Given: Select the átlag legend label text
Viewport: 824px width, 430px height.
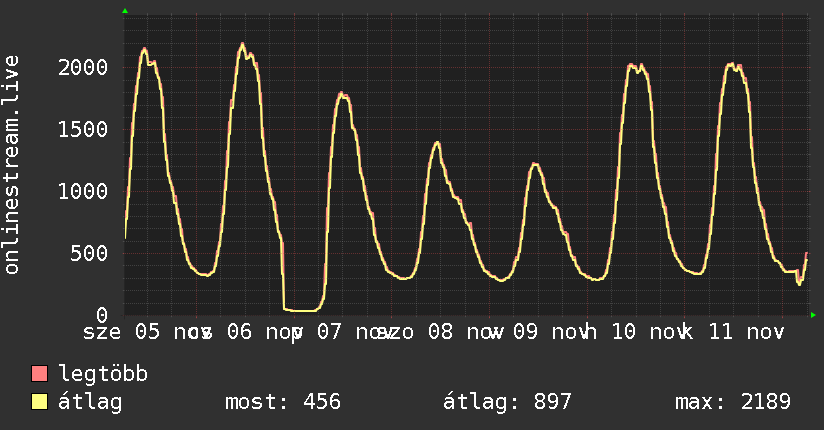Looking at the screenshot, I should [x=90, y=402].
